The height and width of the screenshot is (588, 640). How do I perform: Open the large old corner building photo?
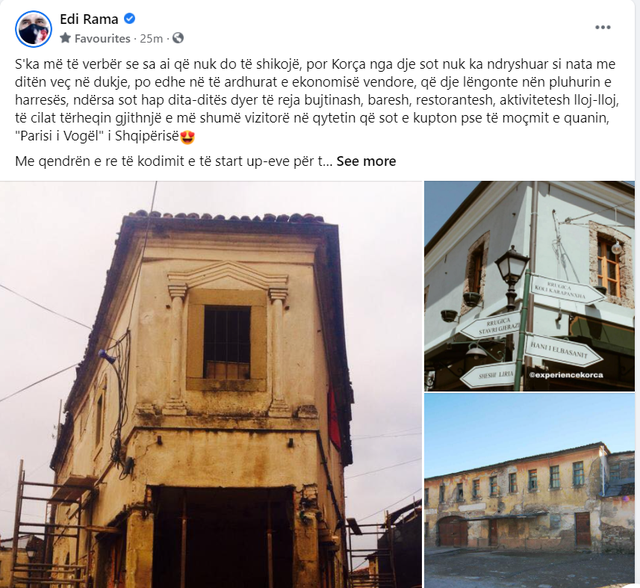pyautogui.click(x=211, y=384)
